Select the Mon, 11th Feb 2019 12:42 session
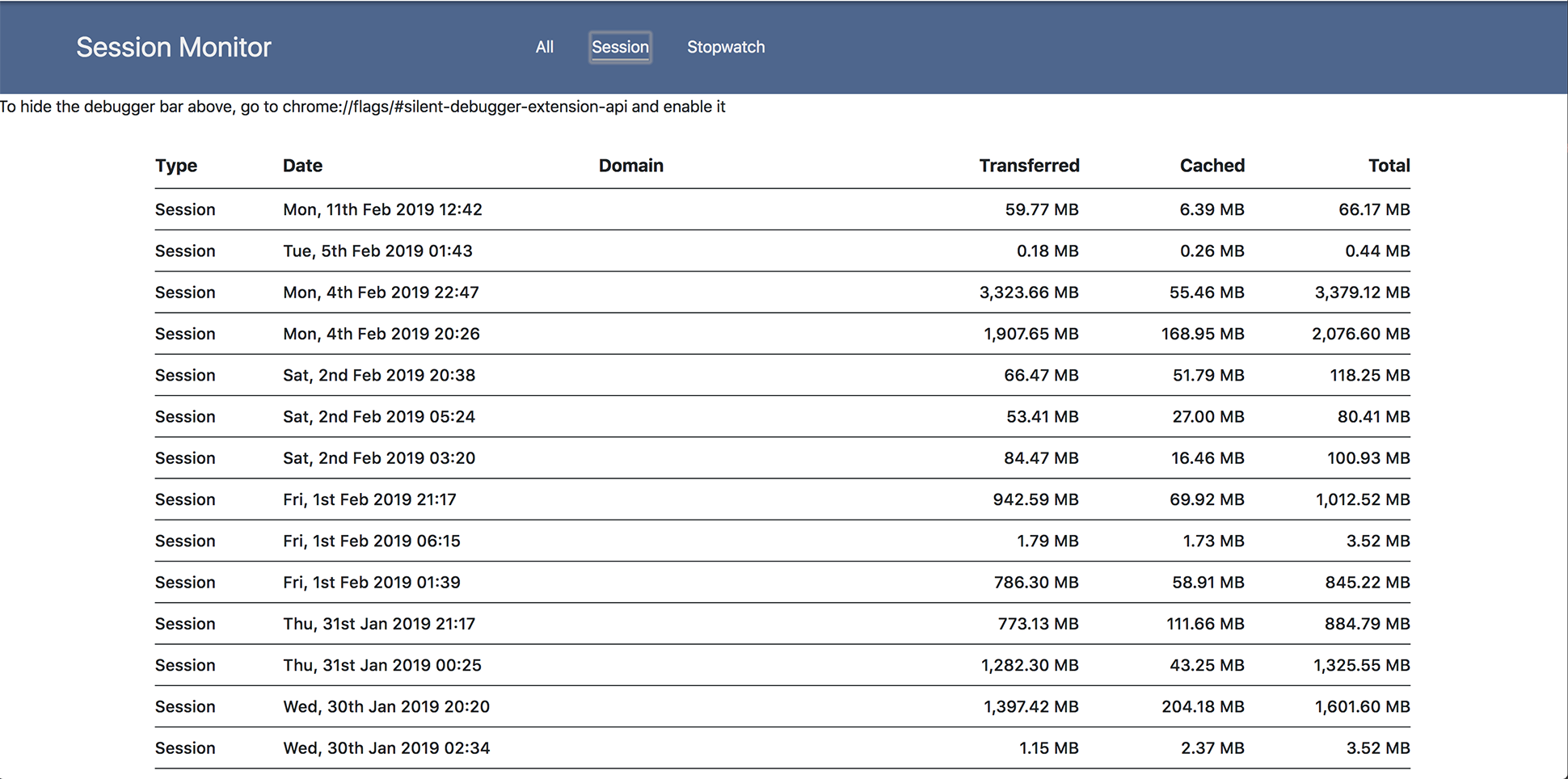1568x779 pixels. [382, 209]
